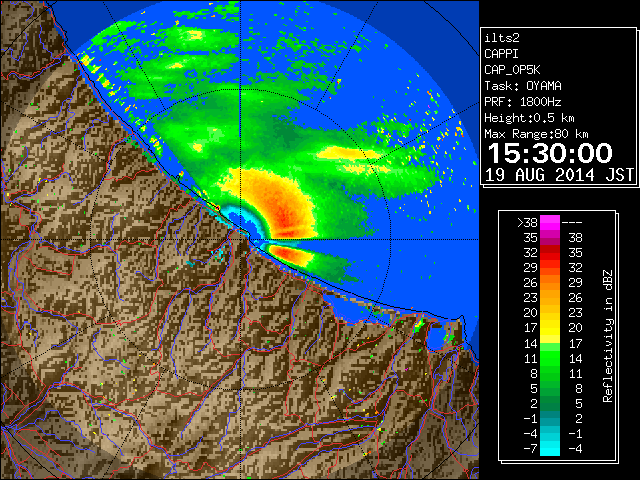Select the 'Height:0.5 km' text

pos(529,118)
